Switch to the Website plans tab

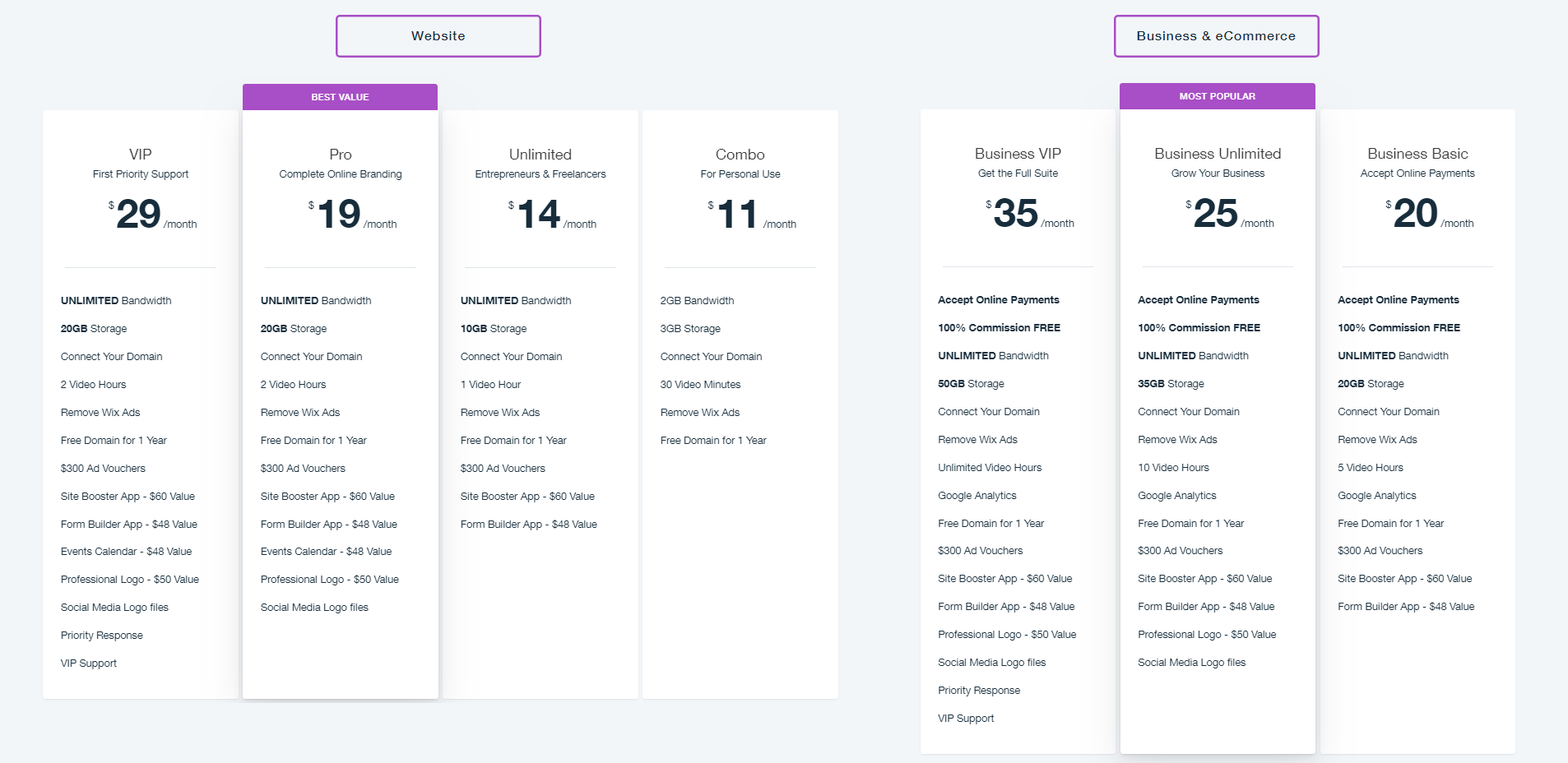(x=438, y=35)
